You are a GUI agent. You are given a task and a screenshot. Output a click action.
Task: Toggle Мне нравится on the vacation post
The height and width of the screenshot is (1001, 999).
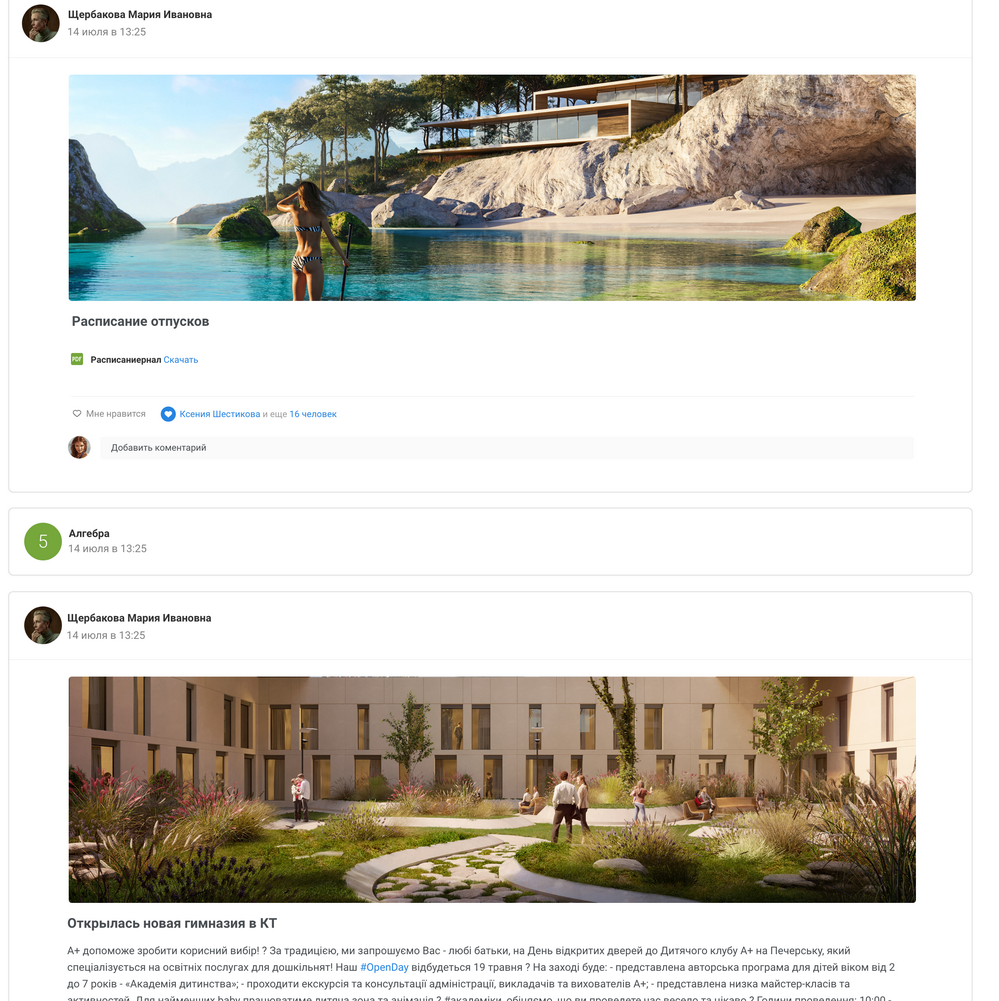point(109,414)
